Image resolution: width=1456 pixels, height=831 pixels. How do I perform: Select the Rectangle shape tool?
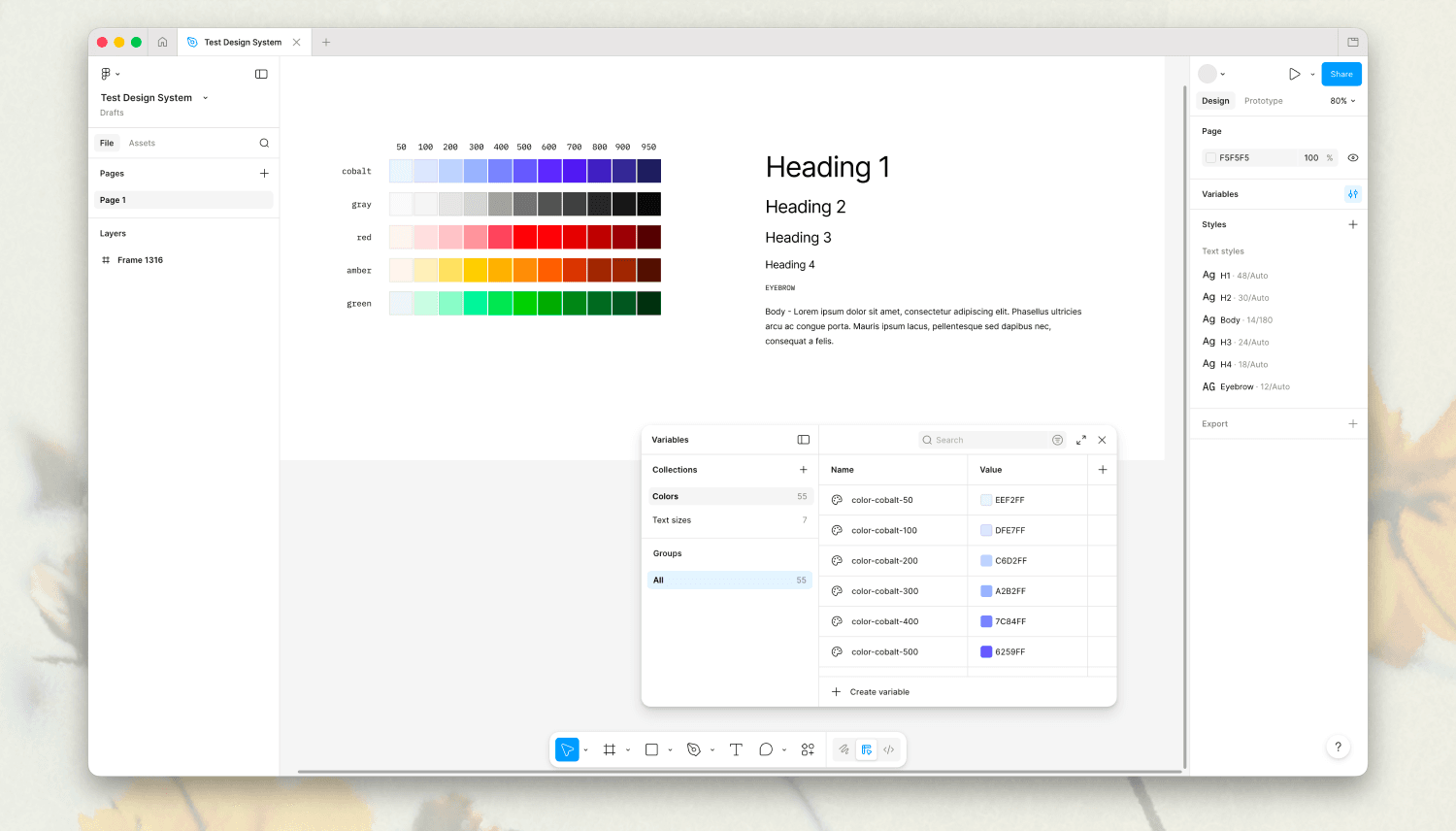click(x=651, y=749)
